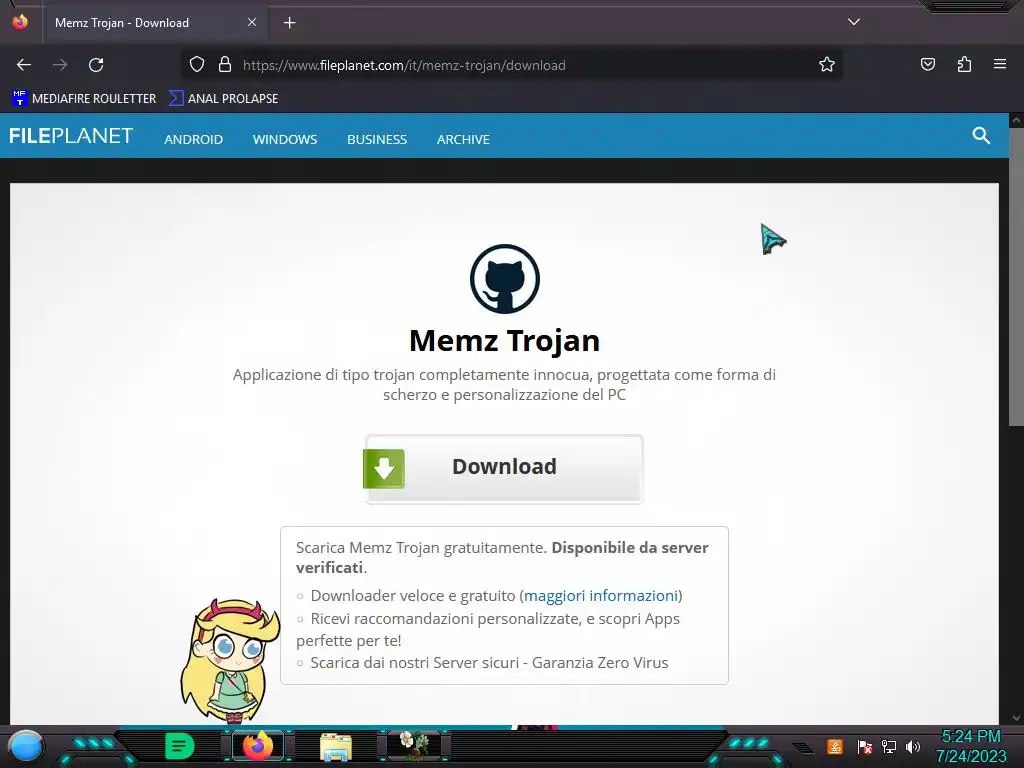The width and height of the screenshot is (1024, 768).
Task: Click the big Download button
Action: pyautogui.click(x=504, y=468)
